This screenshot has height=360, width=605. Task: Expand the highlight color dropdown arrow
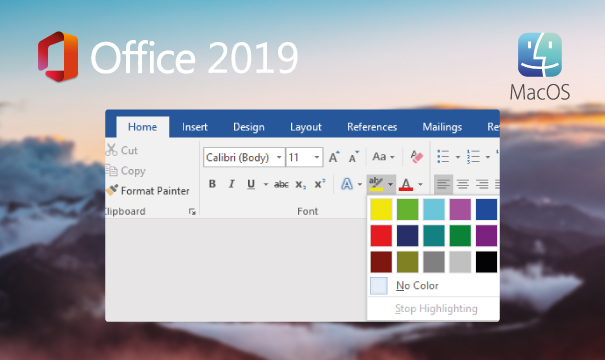click(390, 184)
